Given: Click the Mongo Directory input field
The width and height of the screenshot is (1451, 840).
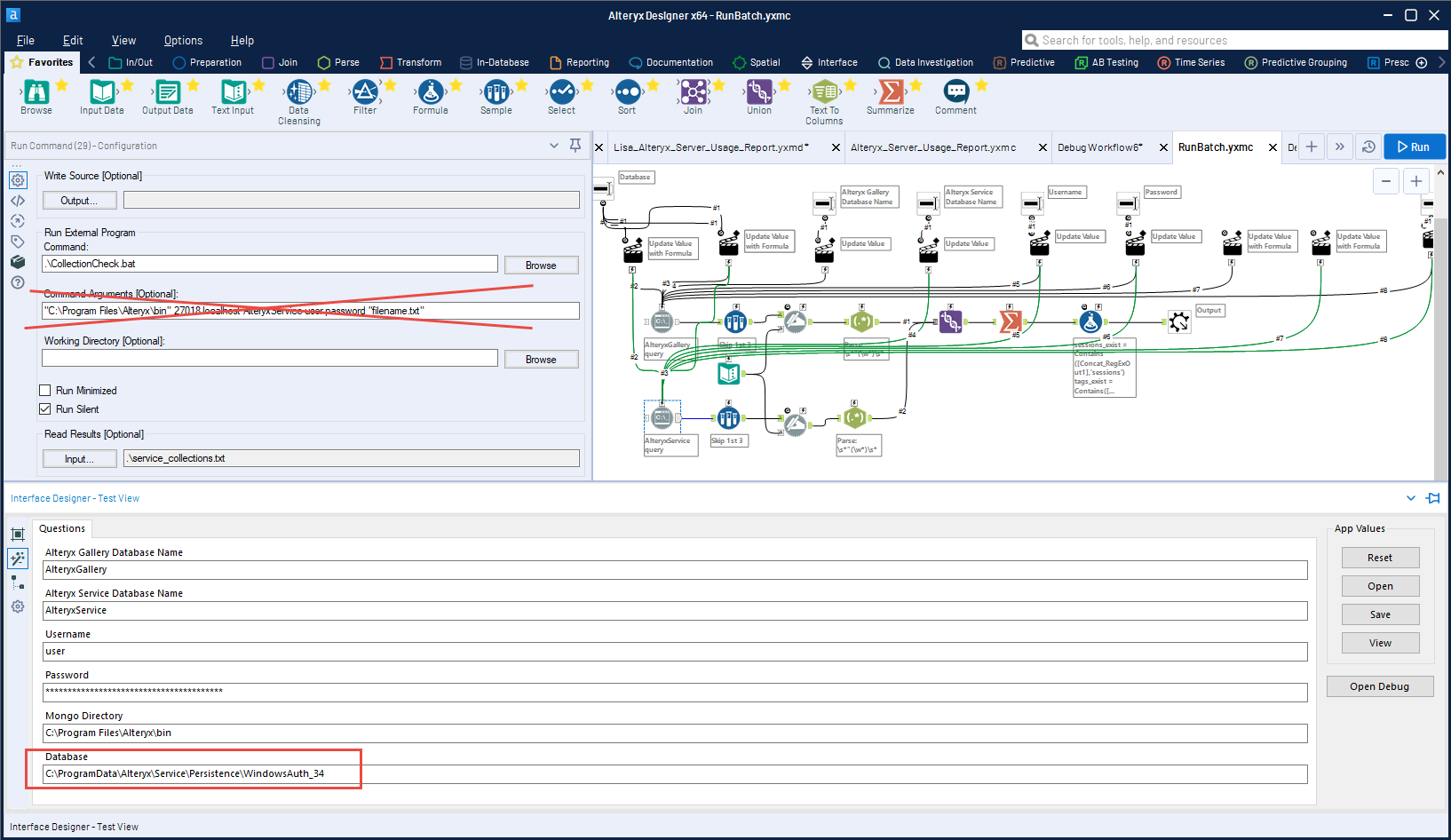Looking at the screenshot, I should pos(675,733).
